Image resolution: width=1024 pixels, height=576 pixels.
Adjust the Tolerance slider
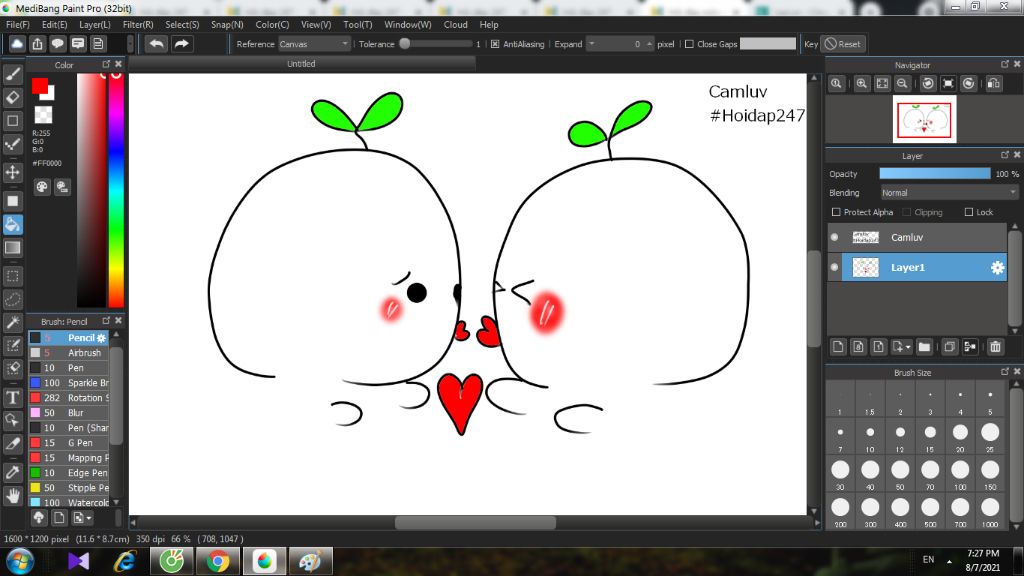click(436, 44)
